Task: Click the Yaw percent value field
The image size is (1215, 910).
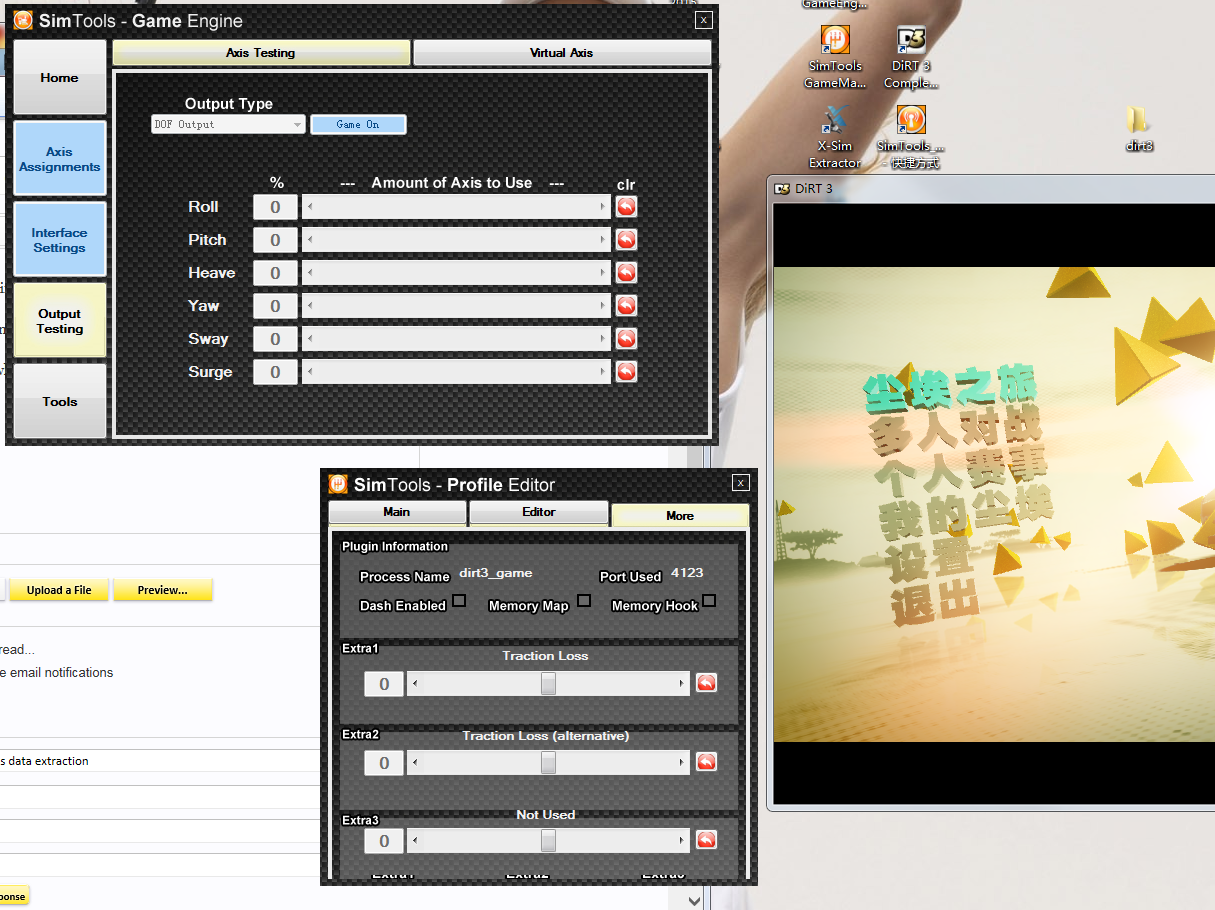Action: point(275,306)
